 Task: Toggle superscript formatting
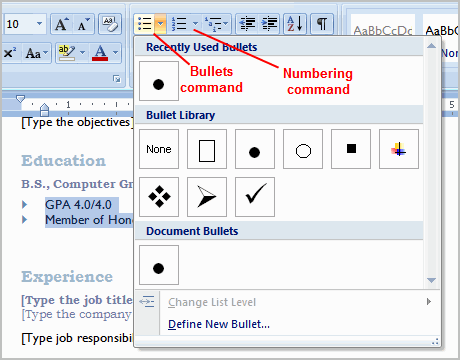tap(10, 53)
